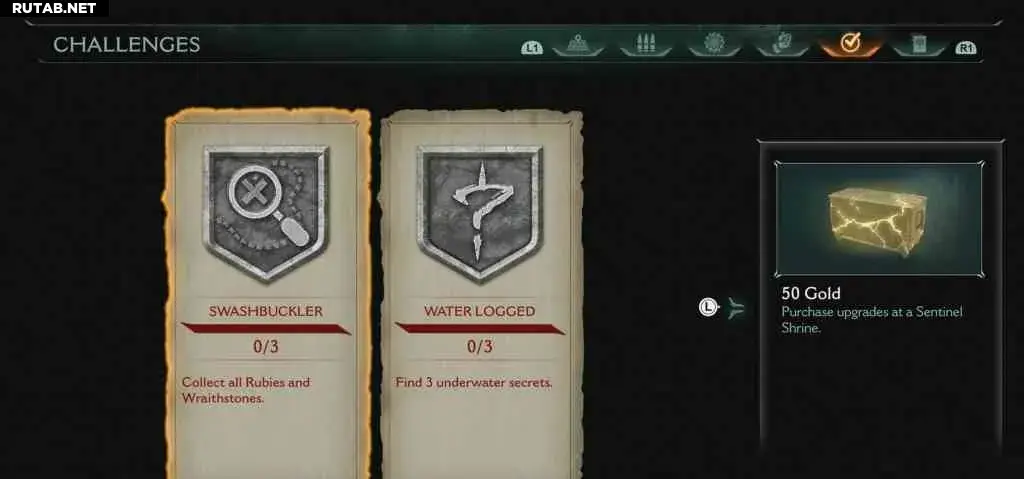Open the gear-shaped upgrades tab
This screenshot has width=1024, height=479.
[x=714, y=44]
